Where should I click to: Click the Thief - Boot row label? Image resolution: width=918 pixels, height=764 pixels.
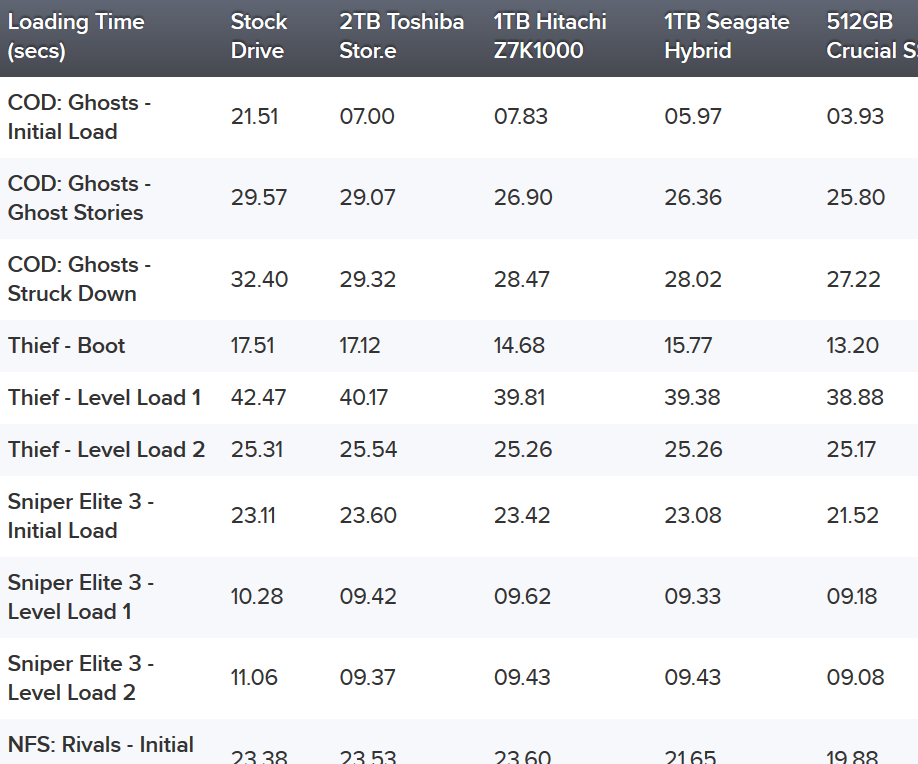[x=66, y=345]
